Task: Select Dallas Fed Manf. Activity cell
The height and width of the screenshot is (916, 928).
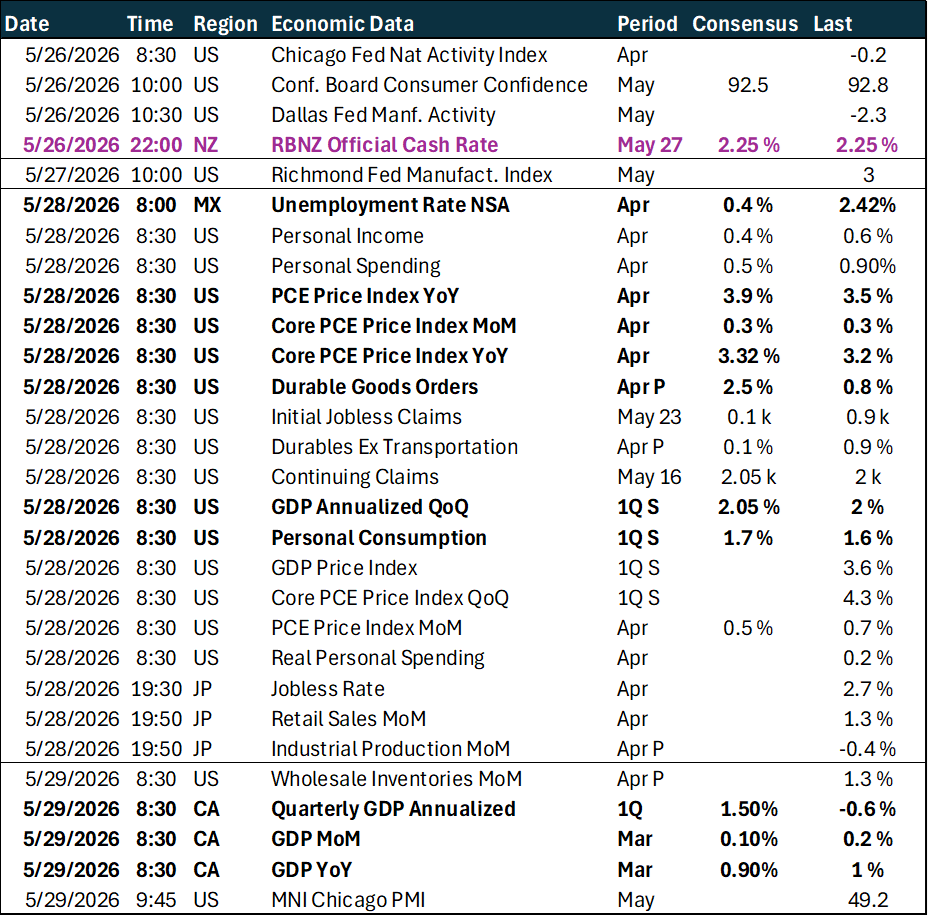Action: tap(383, 115)
